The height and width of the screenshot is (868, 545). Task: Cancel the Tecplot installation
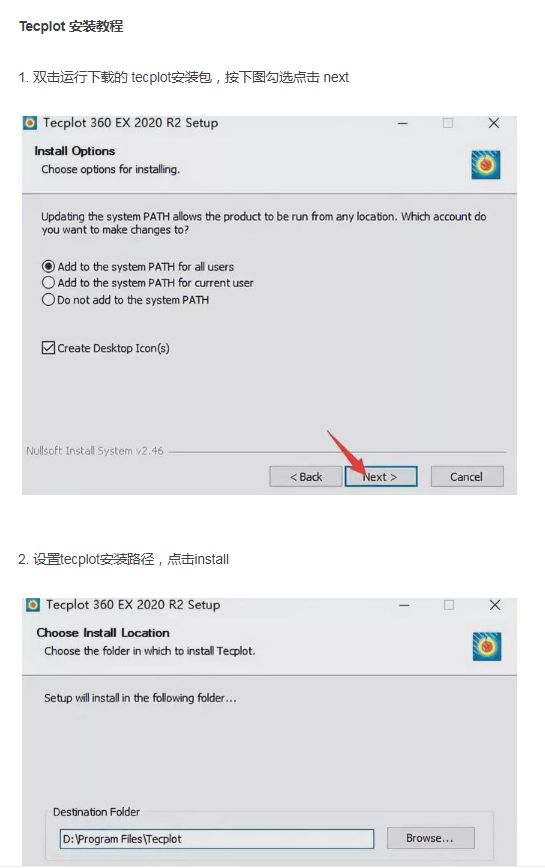[x=466, y=477]
